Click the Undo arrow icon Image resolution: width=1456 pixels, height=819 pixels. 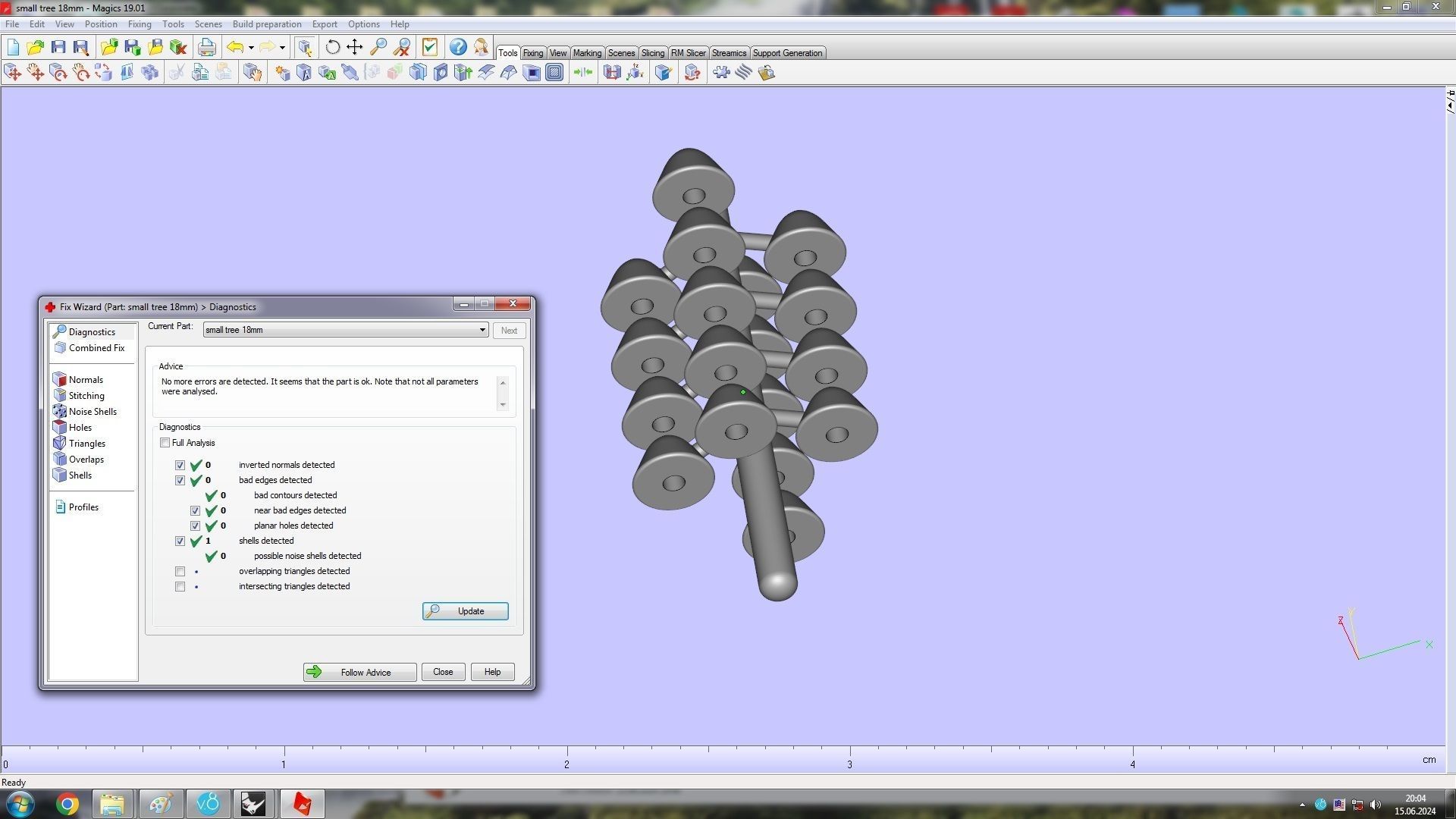coord(234,47)
